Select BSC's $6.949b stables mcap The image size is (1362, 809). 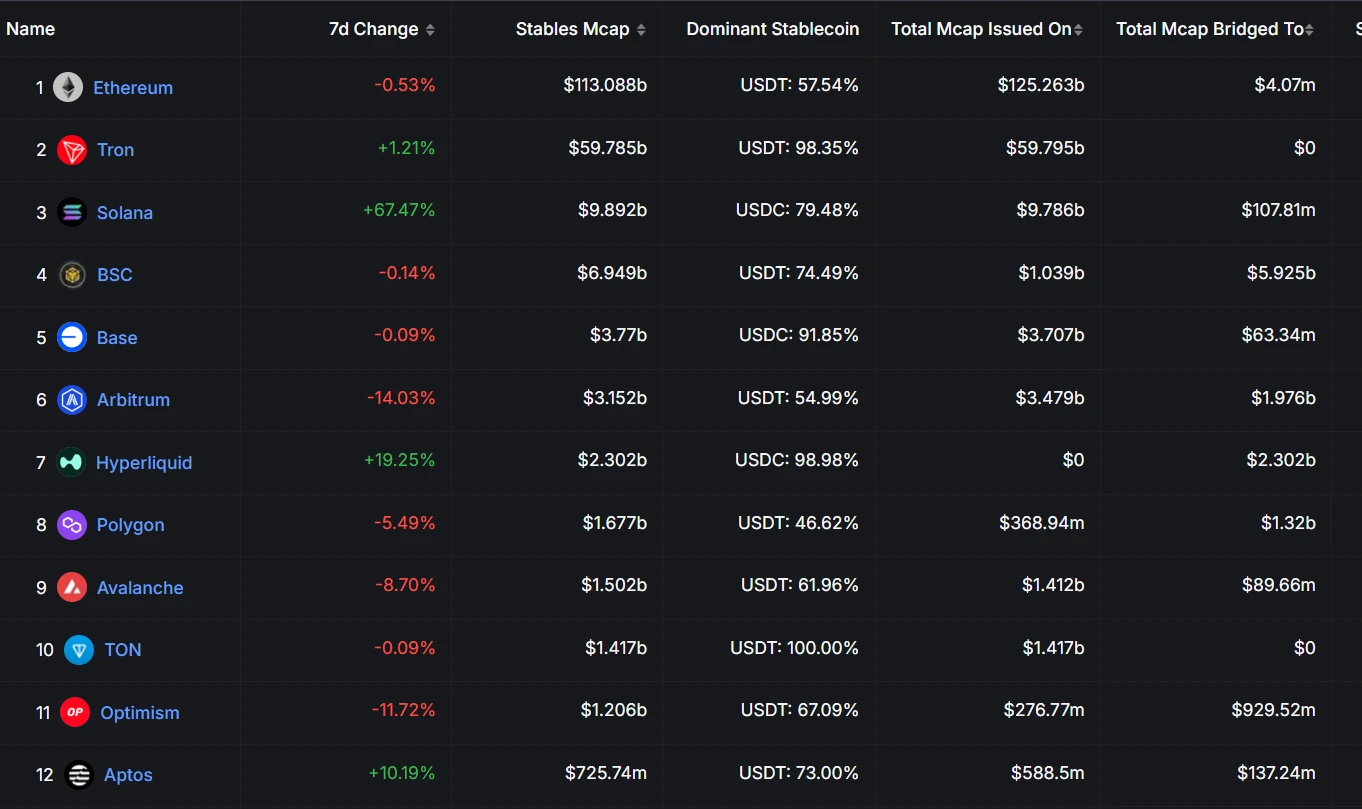point(612,273)
